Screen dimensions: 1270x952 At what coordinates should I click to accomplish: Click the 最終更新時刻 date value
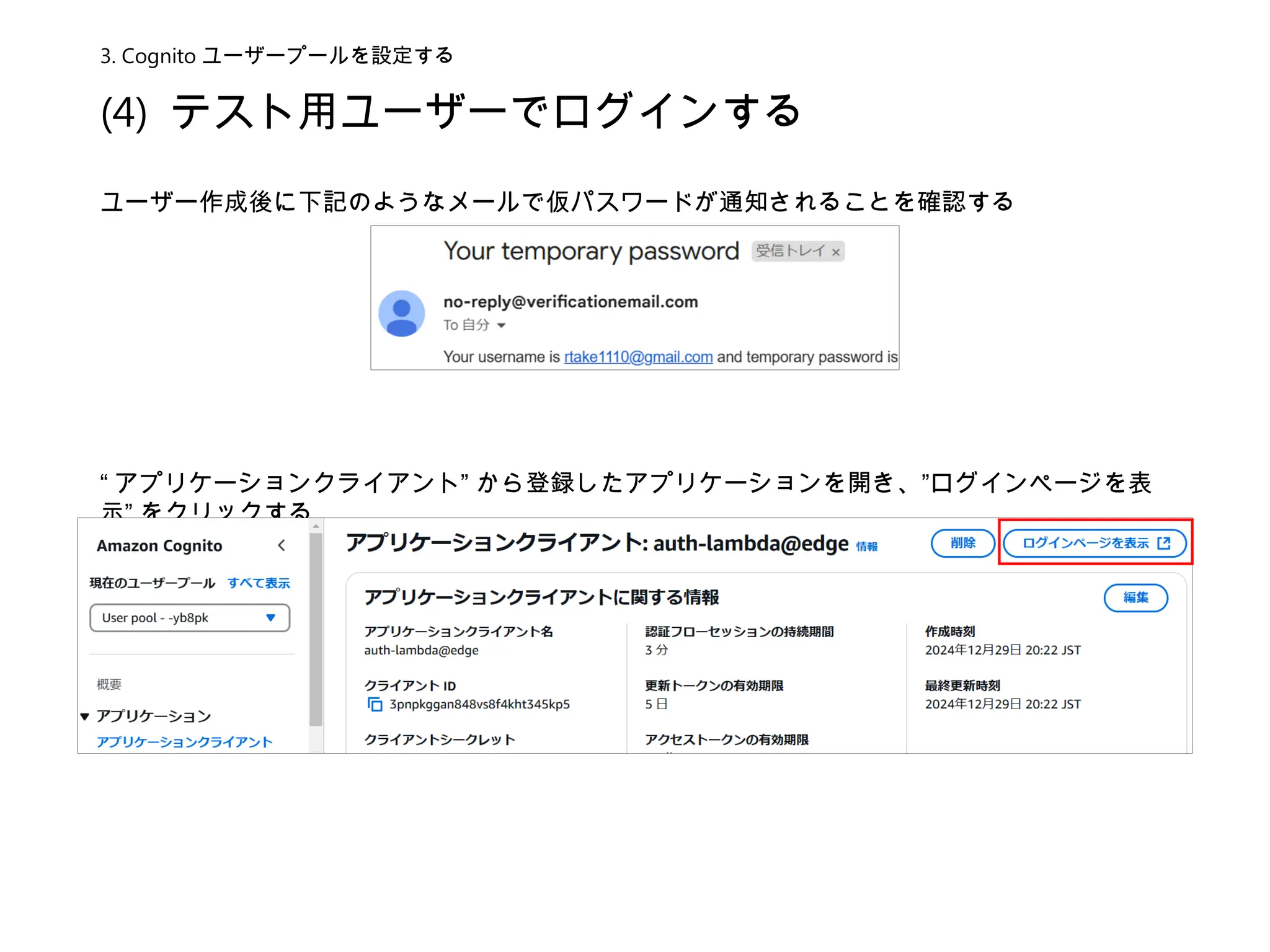point(1003,704)
